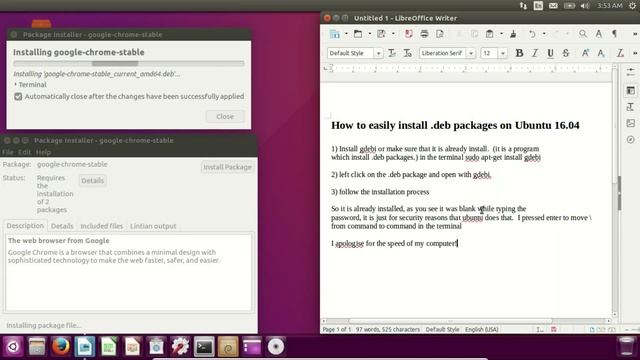Switch to the Details tab
Image resolution: width=640 pixels, height=360 pixels.
coord(62,226)
